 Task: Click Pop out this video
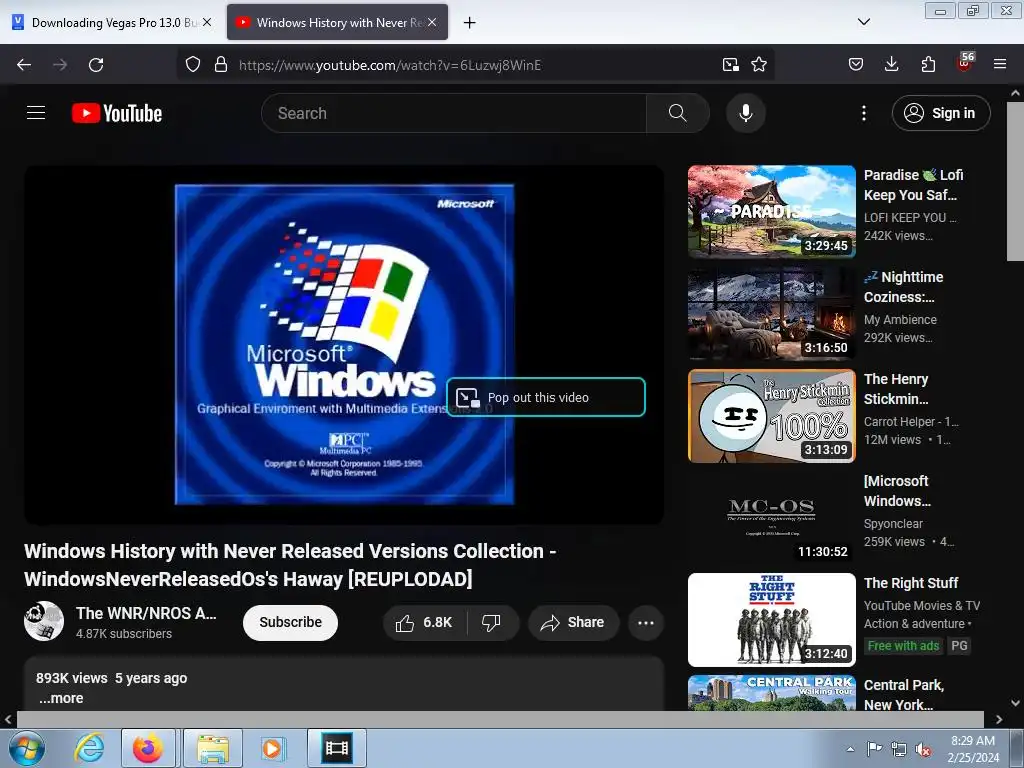(546, 397)
